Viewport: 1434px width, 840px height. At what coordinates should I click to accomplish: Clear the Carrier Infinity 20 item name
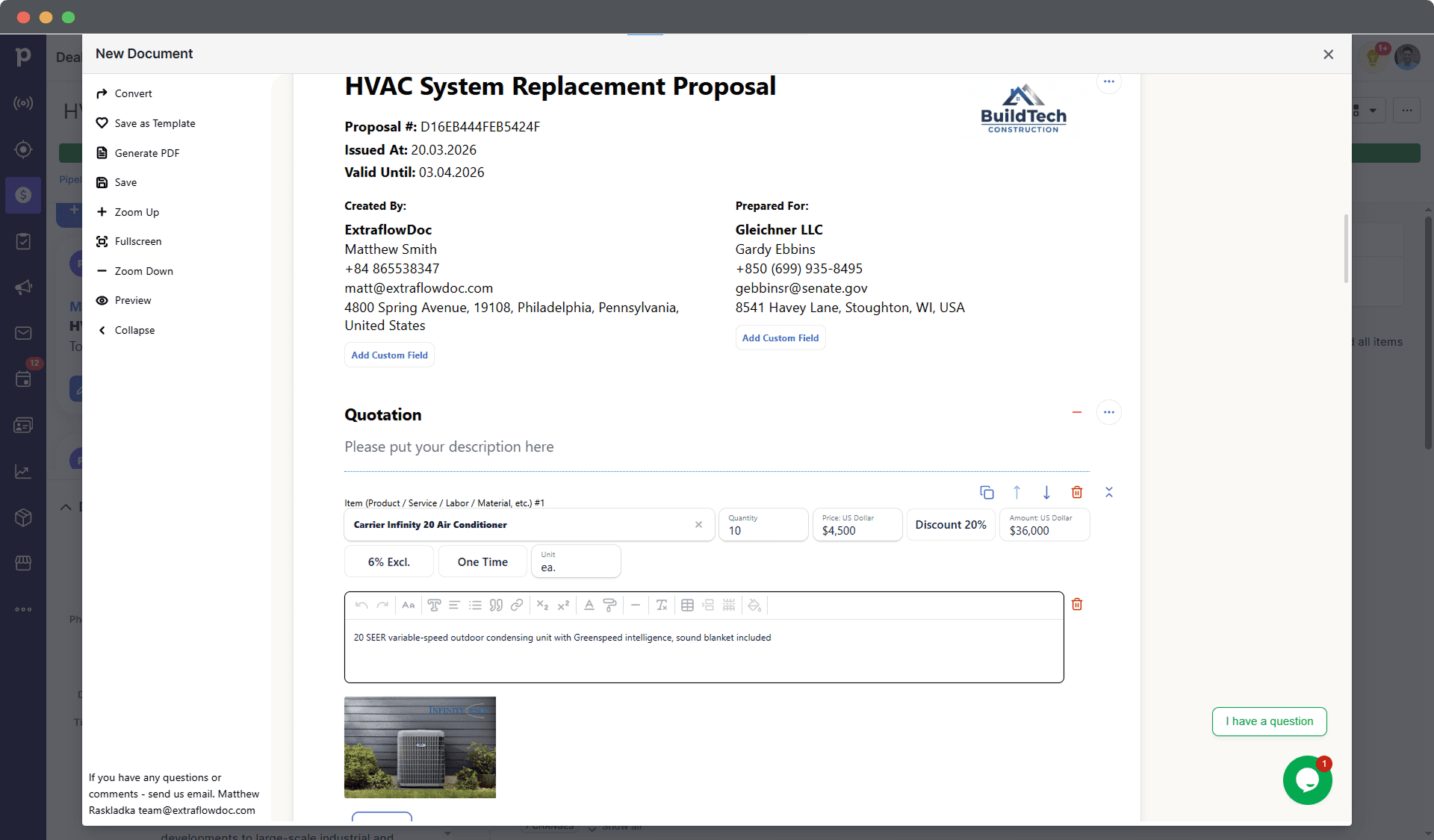698,525
